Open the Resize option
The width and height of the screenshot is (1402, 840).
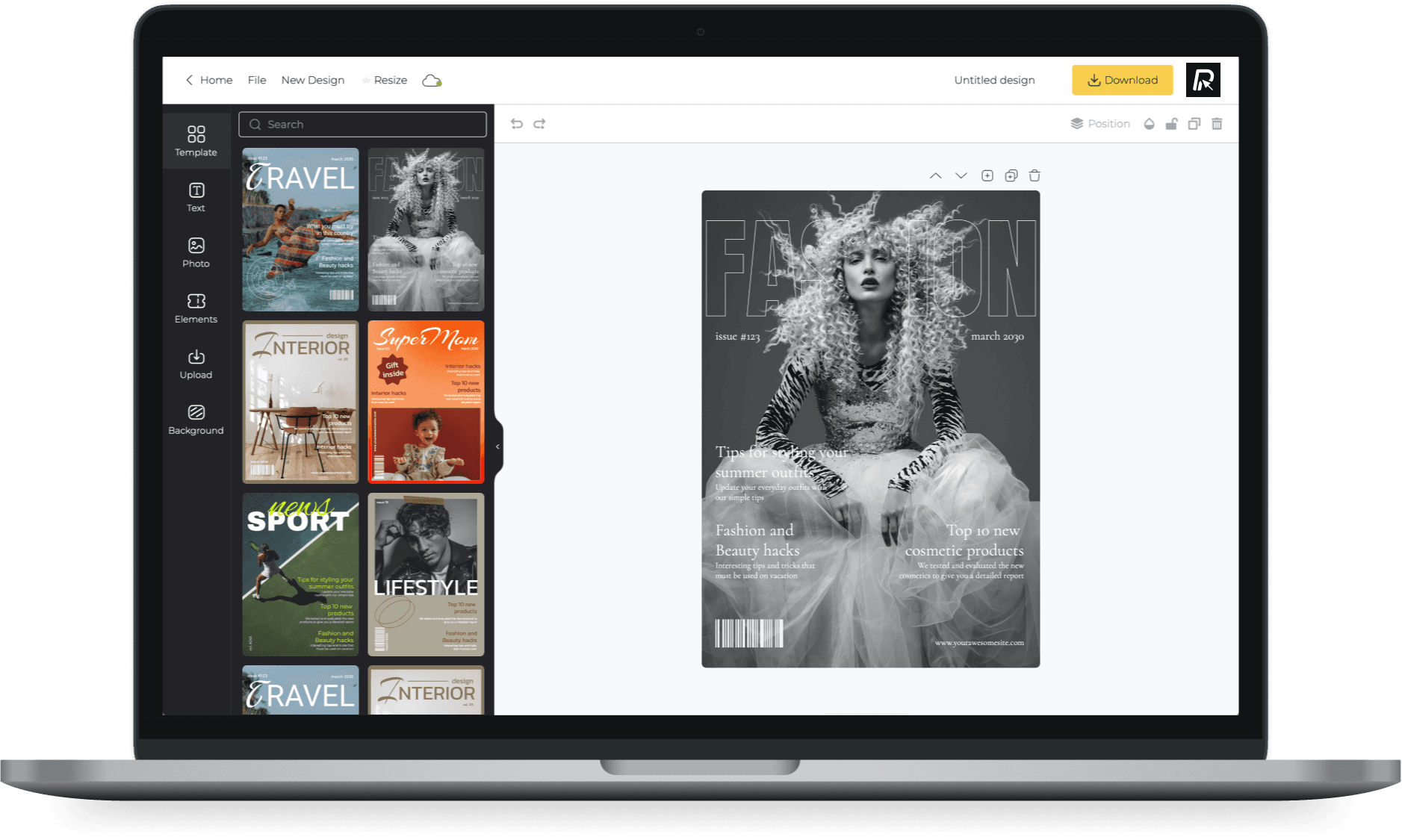coord(385,80)
